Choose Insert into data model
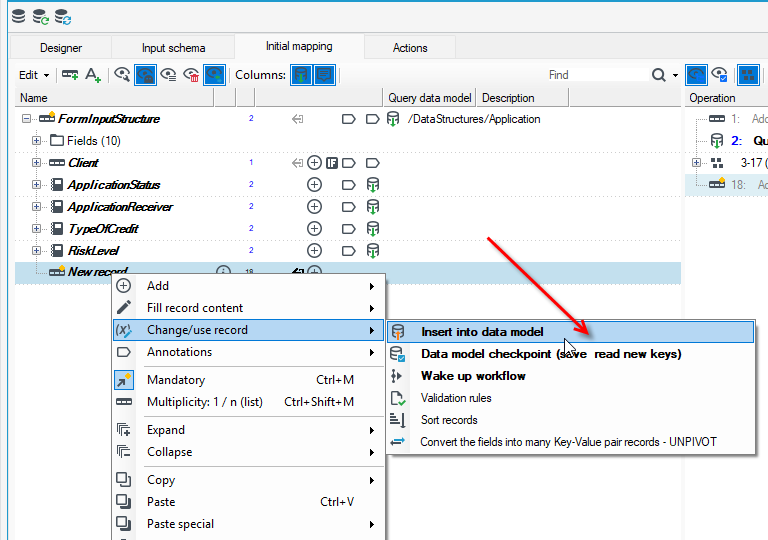This screenshot has height=540, width=768. (x=571, y=332)
